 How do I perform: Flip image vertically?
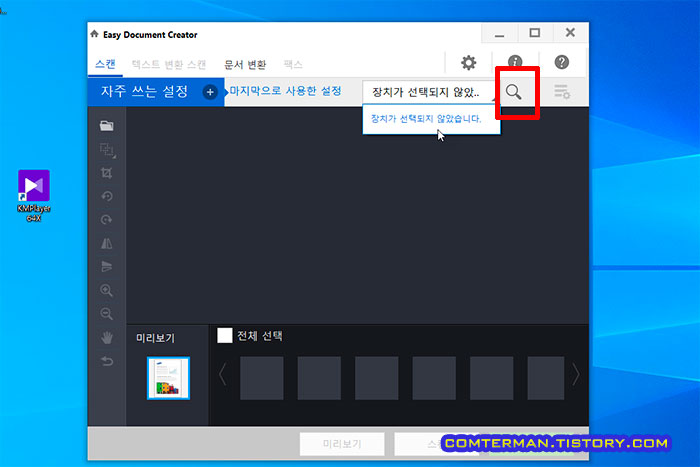click(107, 267)
